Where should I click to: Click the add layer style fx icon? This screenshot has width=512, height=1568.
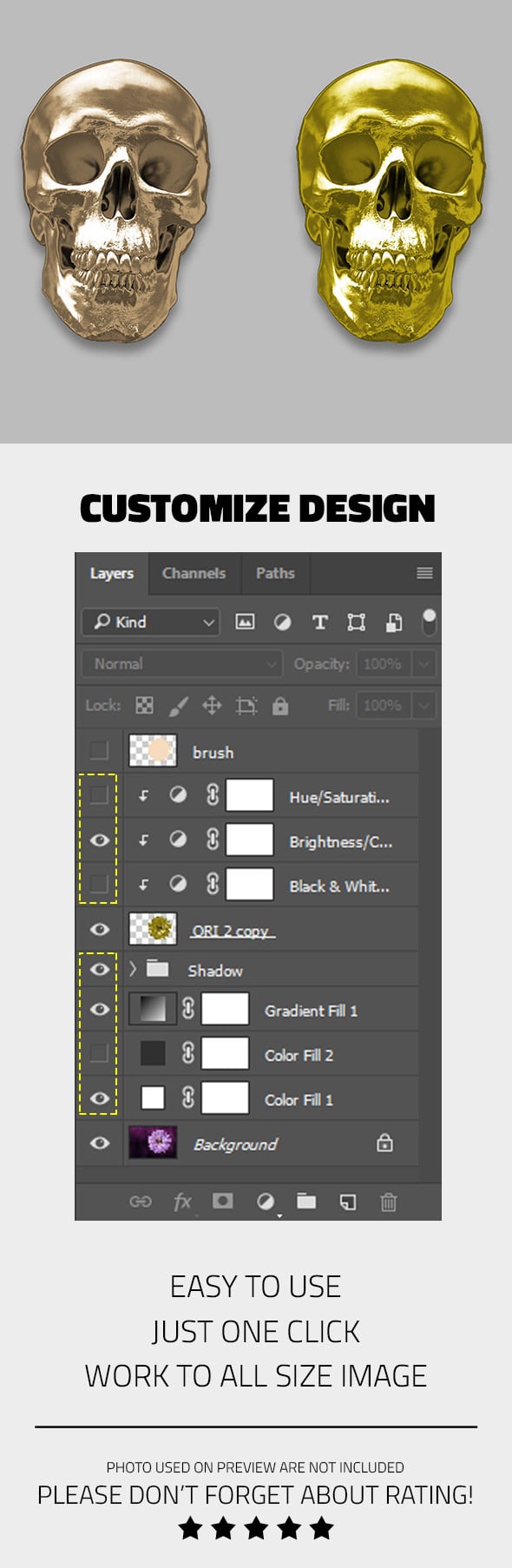tap(182, 1202)
